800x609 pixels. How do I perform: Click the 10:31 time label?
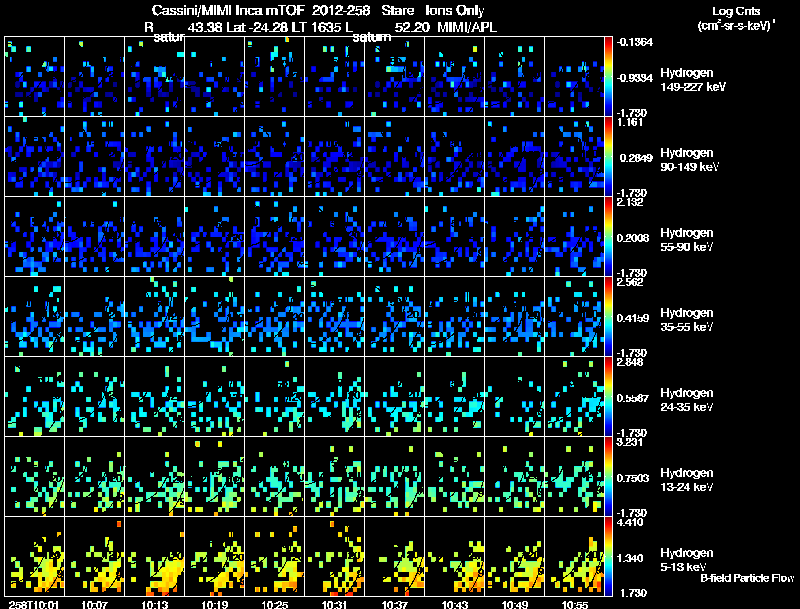(334, 604)
